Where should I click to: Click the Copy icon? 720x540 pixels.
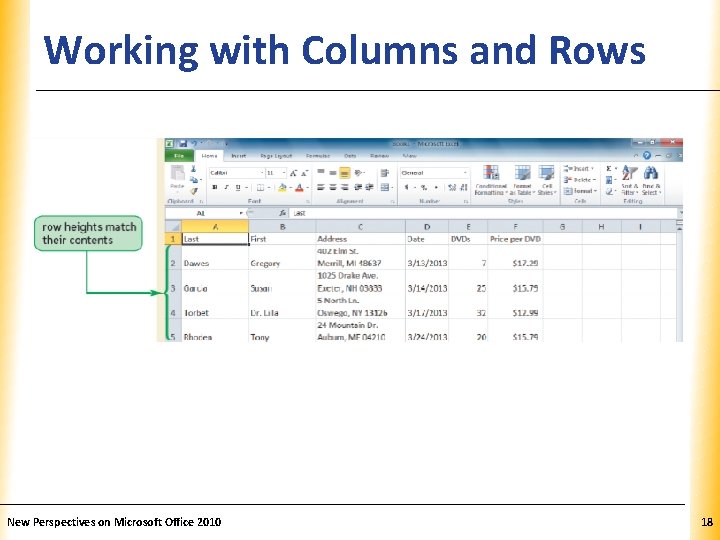pyautogui.click(x=194, y=180)
